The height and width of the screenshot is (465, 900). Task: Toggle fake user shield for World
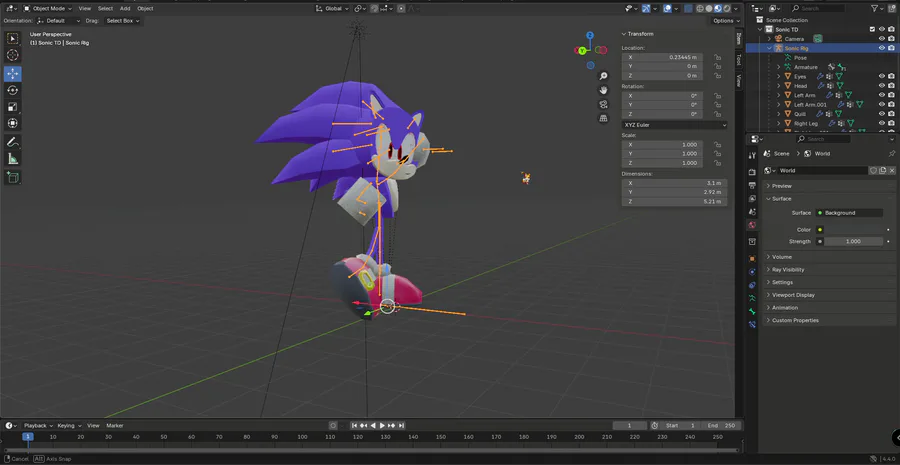874,170
